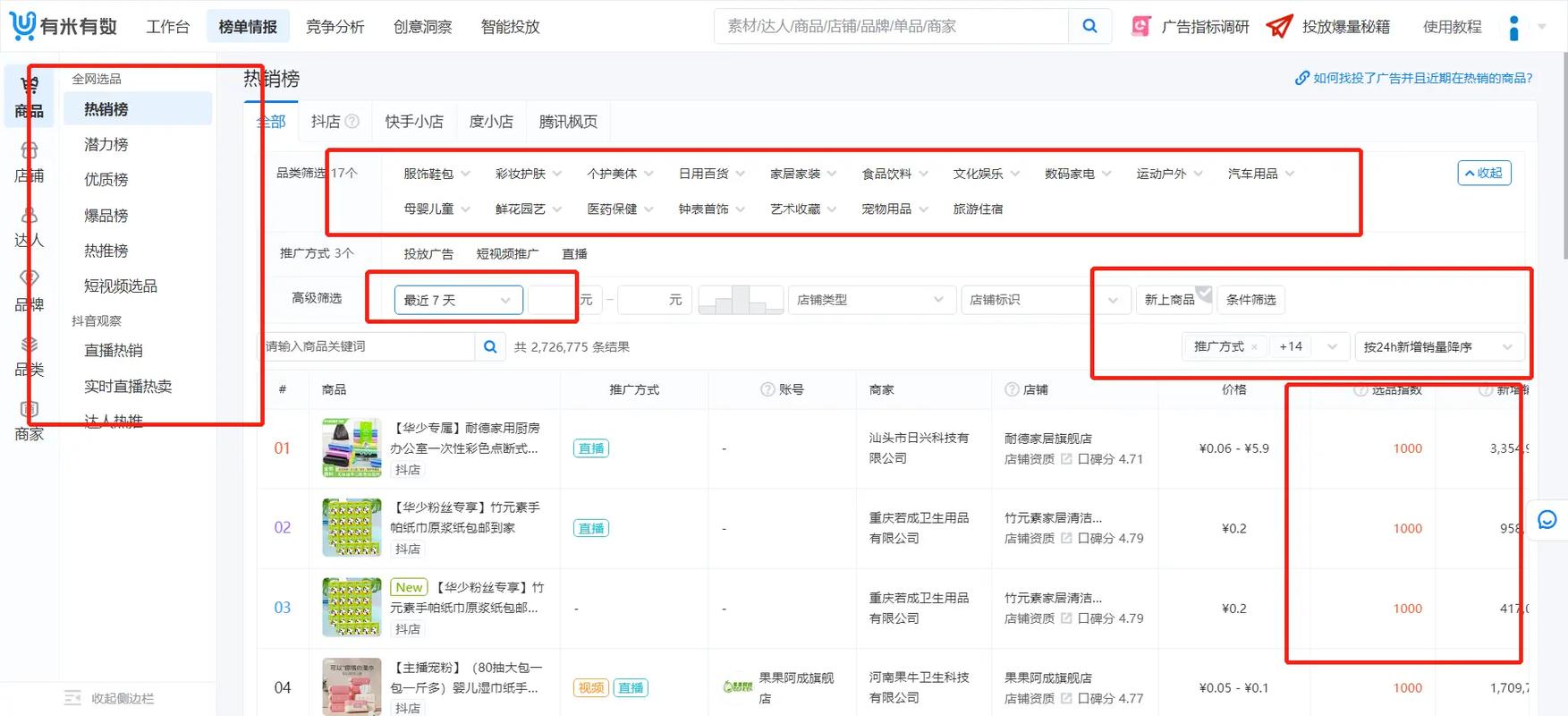Switch to 智能投放 top menu
Image resolution: width=1568 pixels, height=716 pixels.
(511, 27)
